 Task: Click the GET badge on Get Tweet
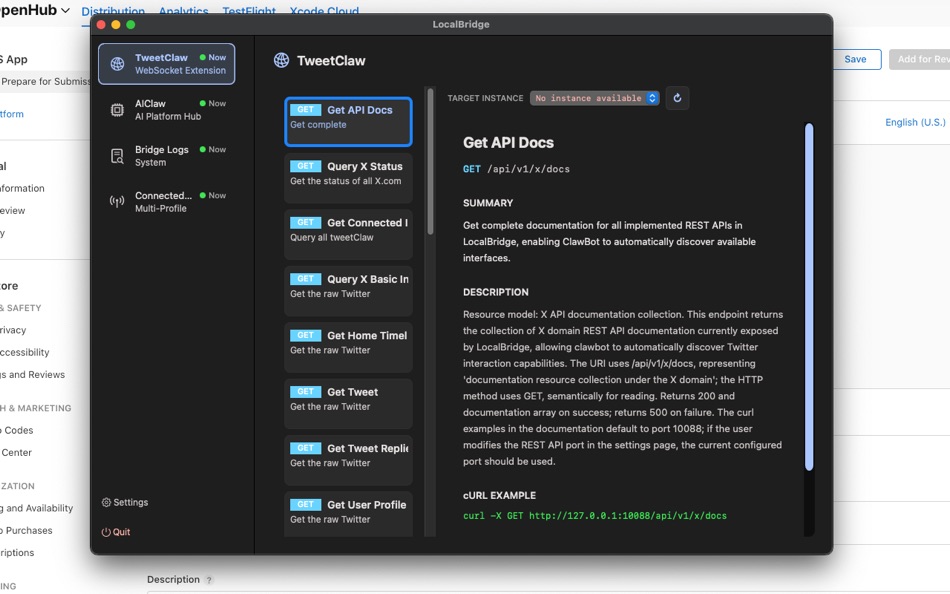tap(305, 392)
